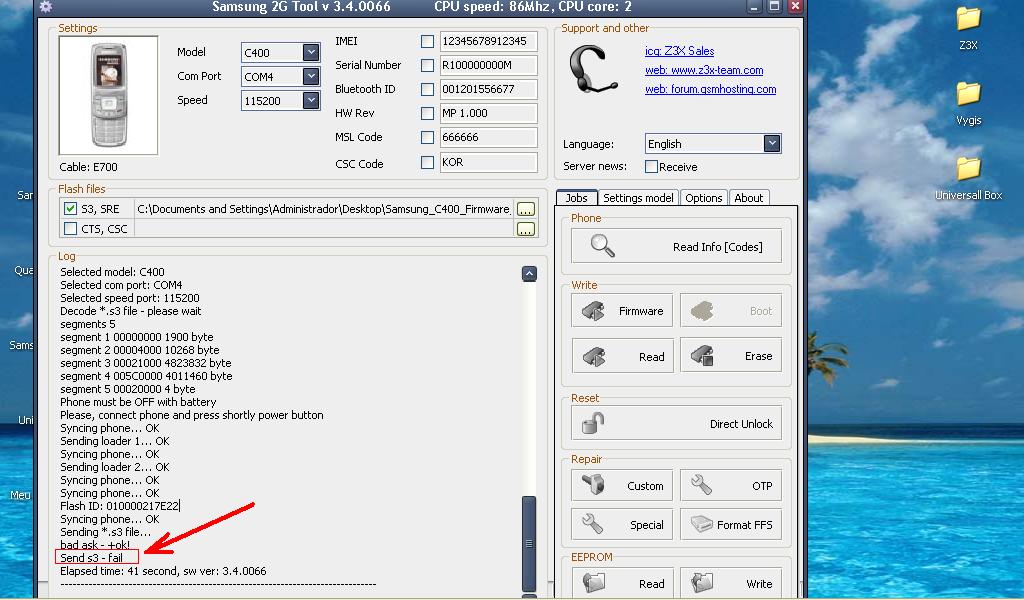The height and width of the screenshot is (600, 1024).
Task: Click the C400 phone thumbnail image
Action: click(x=108, y=95)
